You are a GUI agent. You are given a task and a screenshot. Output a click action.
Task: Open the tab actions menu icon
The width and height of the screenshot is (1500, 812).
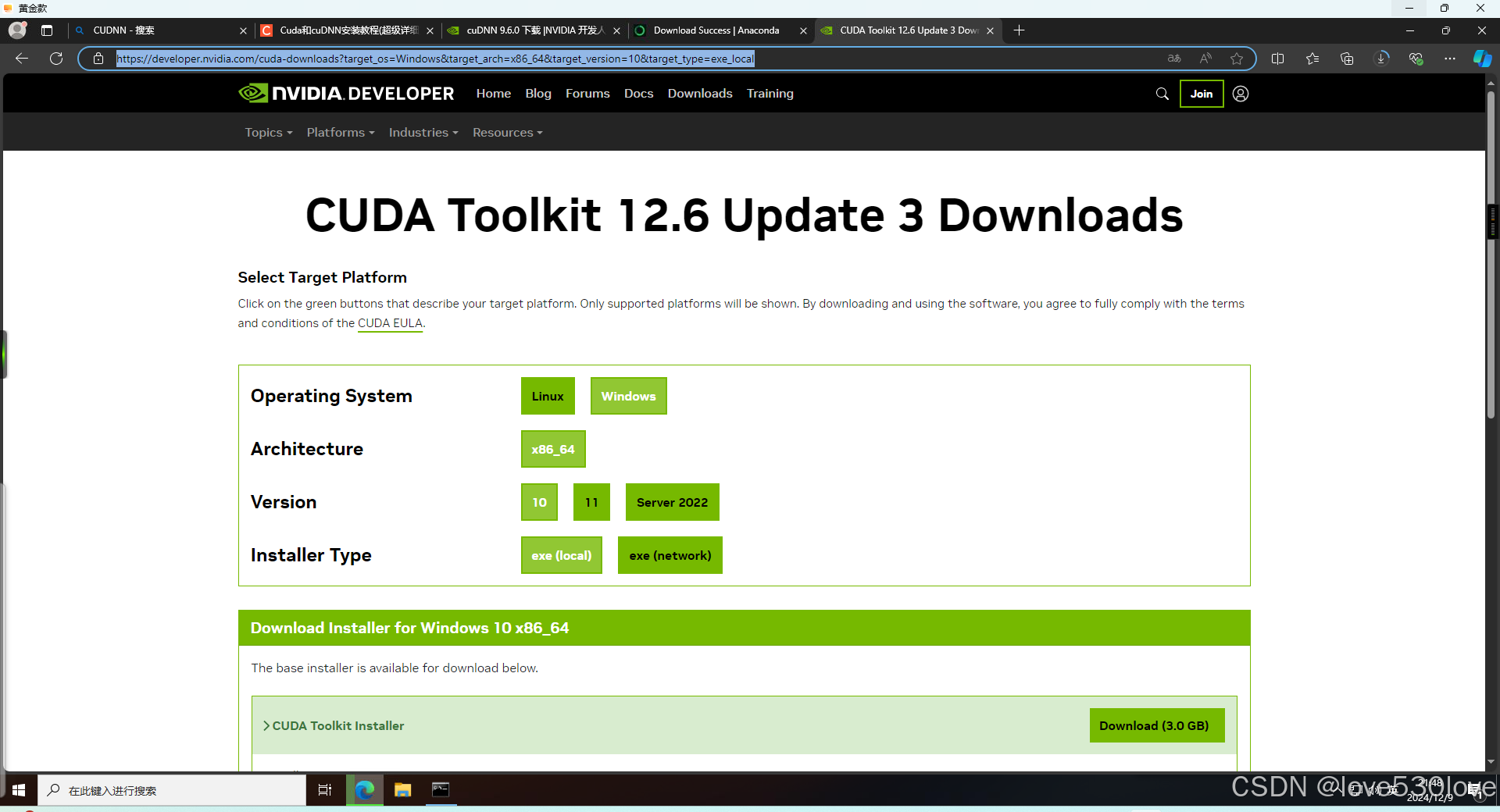47,30
